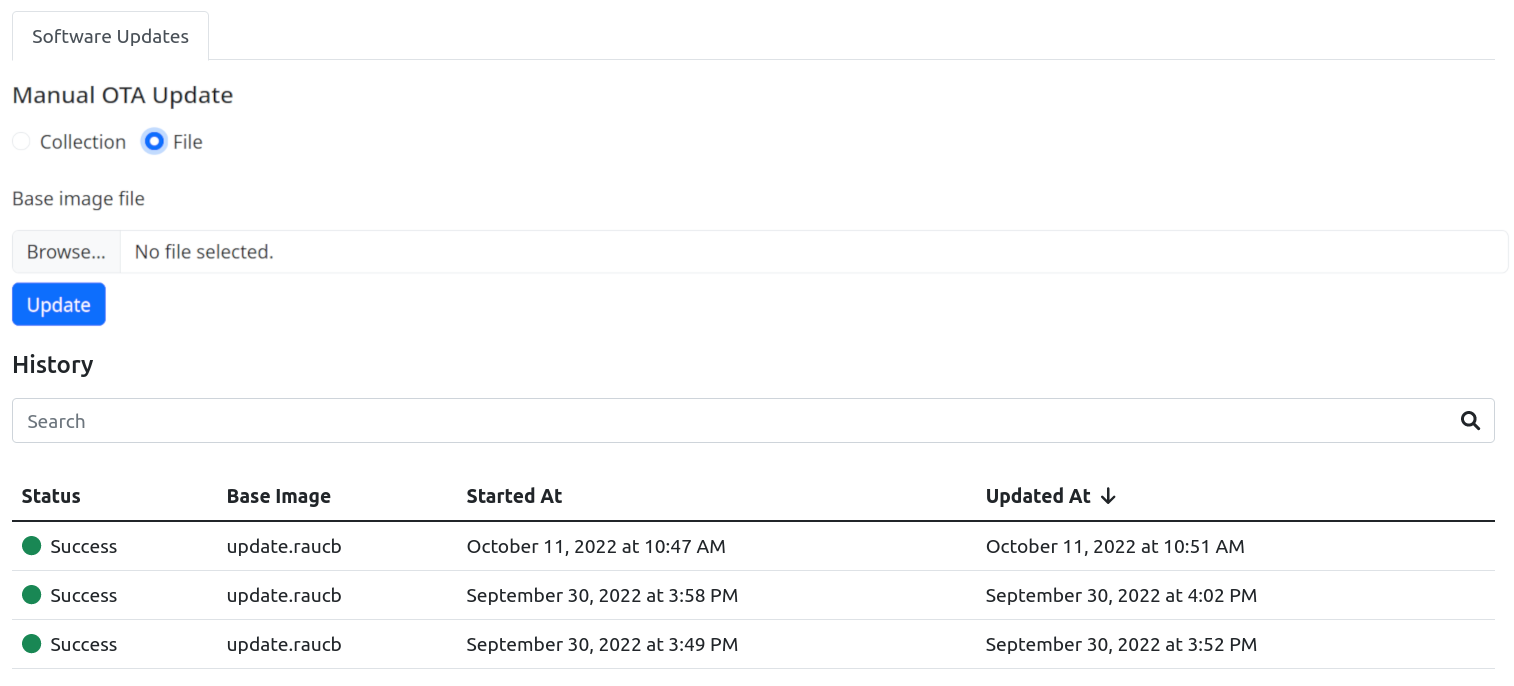Click the success status dot on the bottom row

[x=31, y=644]
